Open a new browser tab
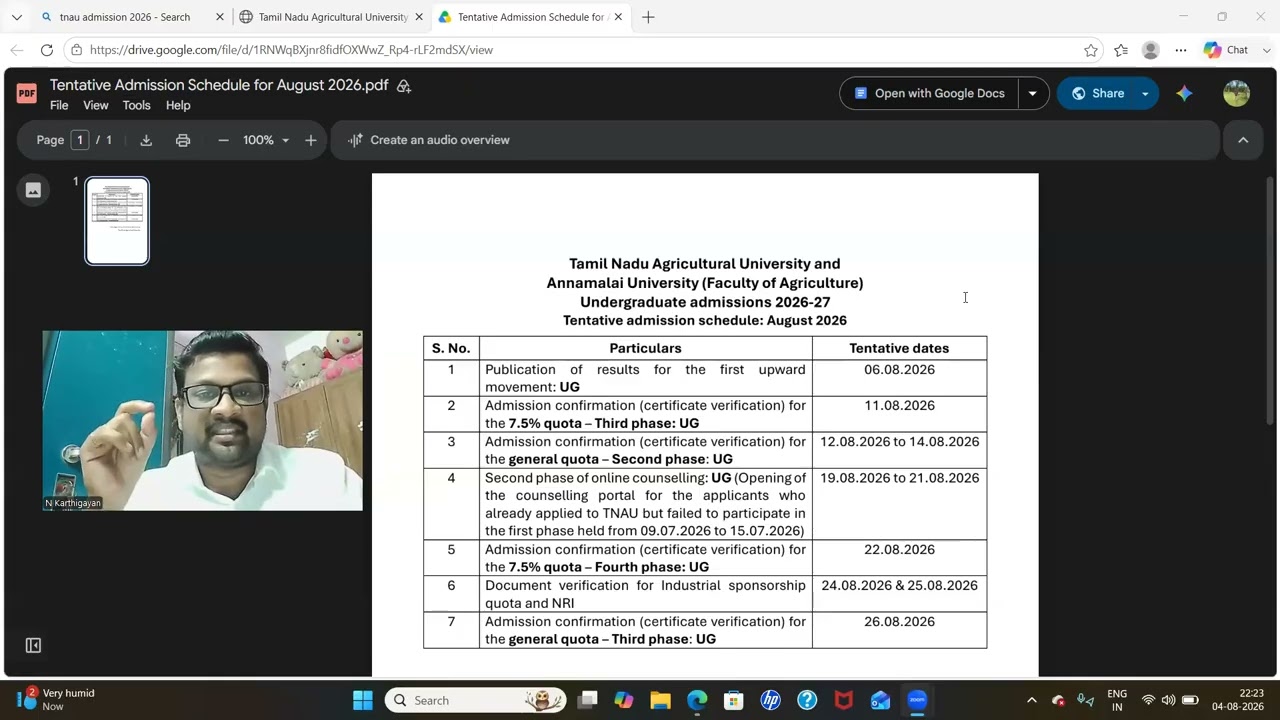1280x720 pixels. [x=648, y=17]
